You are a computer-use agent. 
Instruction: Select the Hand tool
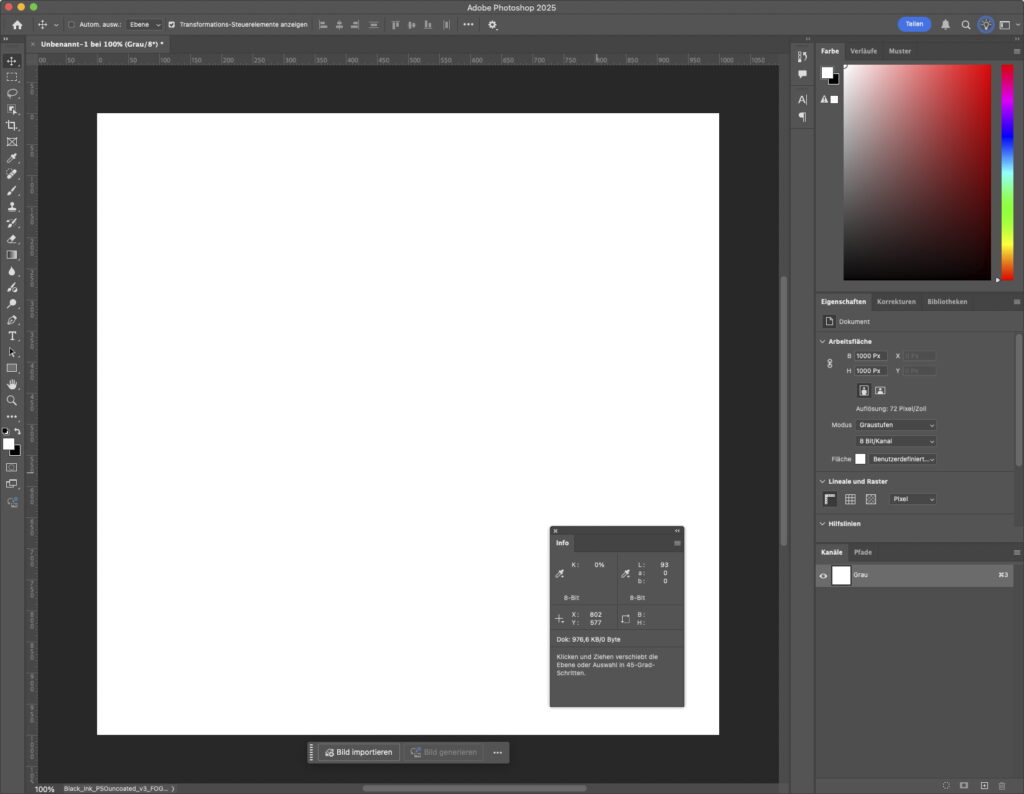point(12,385)
